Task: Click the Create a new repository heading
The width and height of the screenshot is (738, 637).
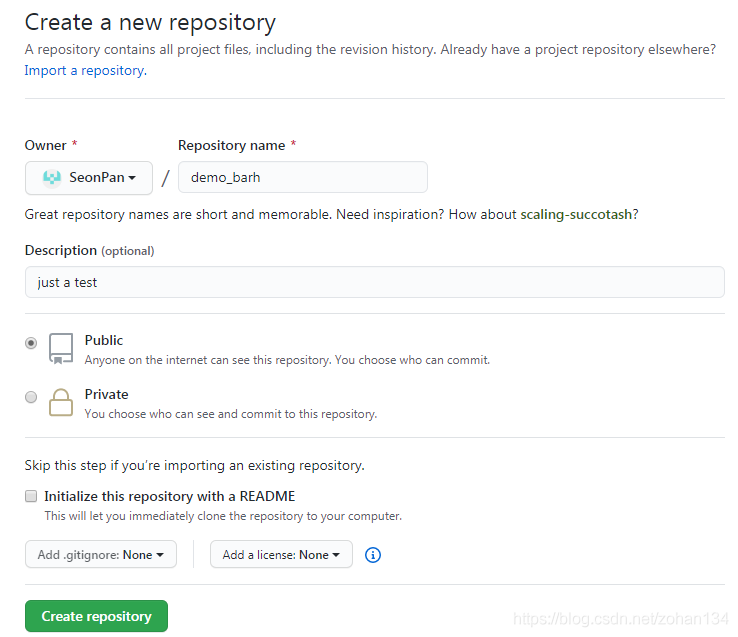Action: pyautogui.click(x=150, y=22)
